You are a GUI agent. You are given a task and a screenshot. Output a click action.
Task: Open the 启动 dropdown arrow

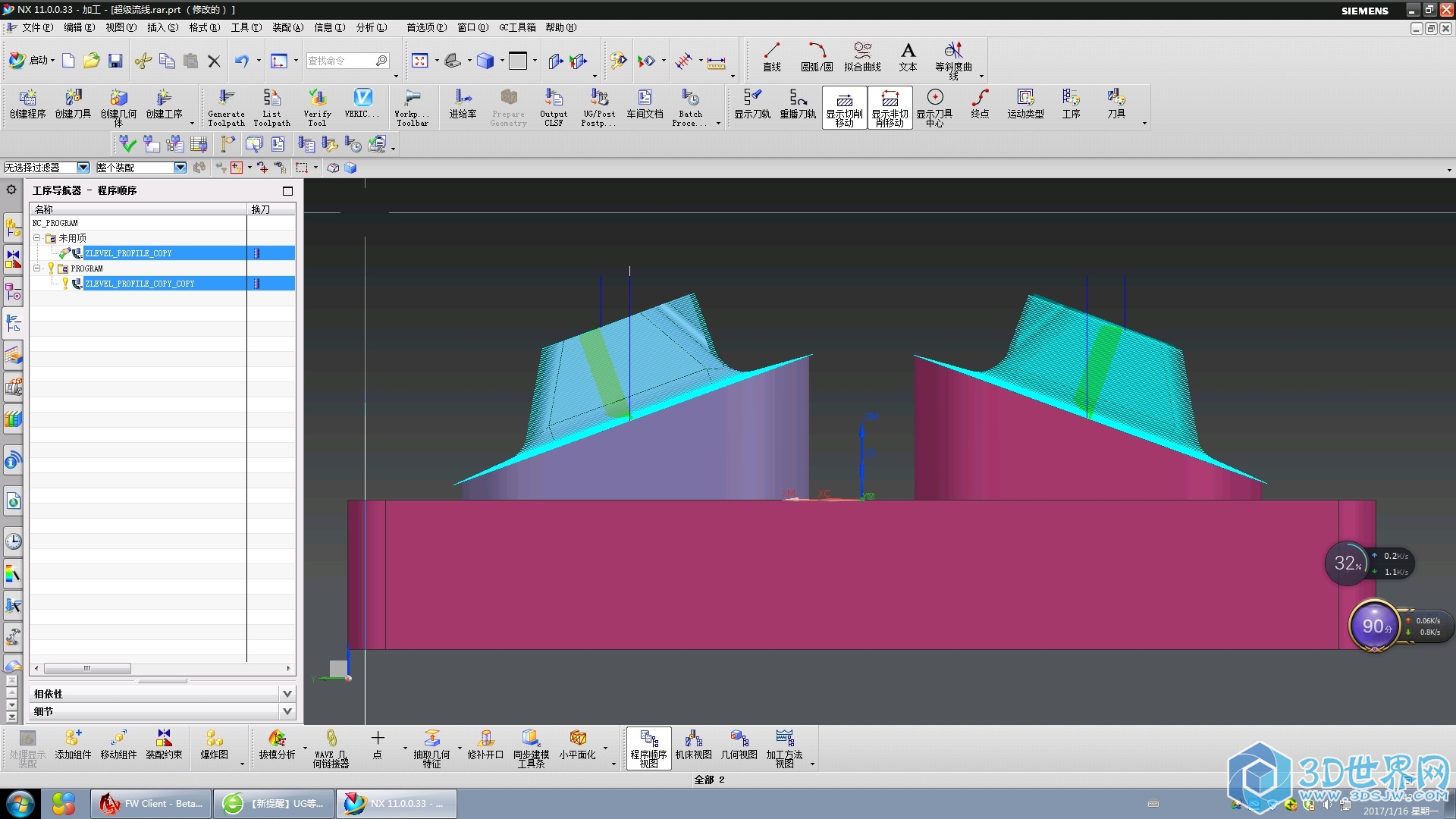pos(53,61)
